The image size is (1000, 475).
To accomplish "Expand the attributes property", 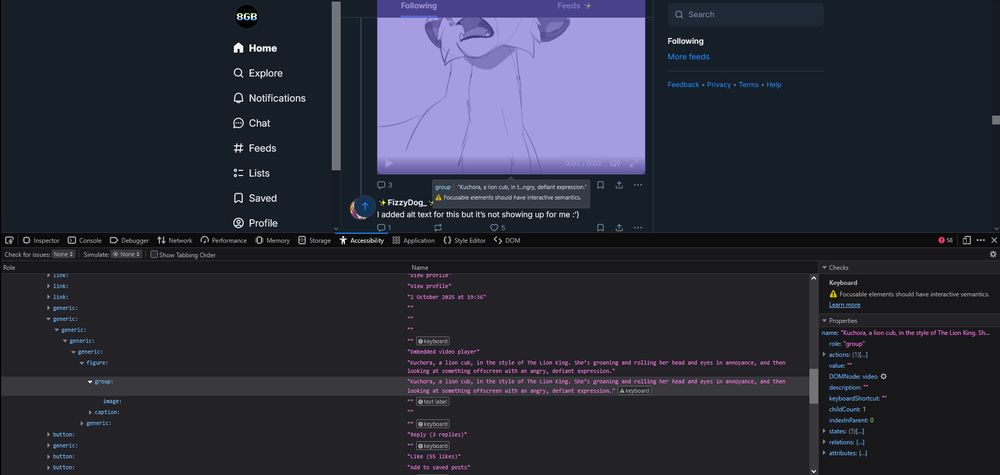I will coord(825,453).
